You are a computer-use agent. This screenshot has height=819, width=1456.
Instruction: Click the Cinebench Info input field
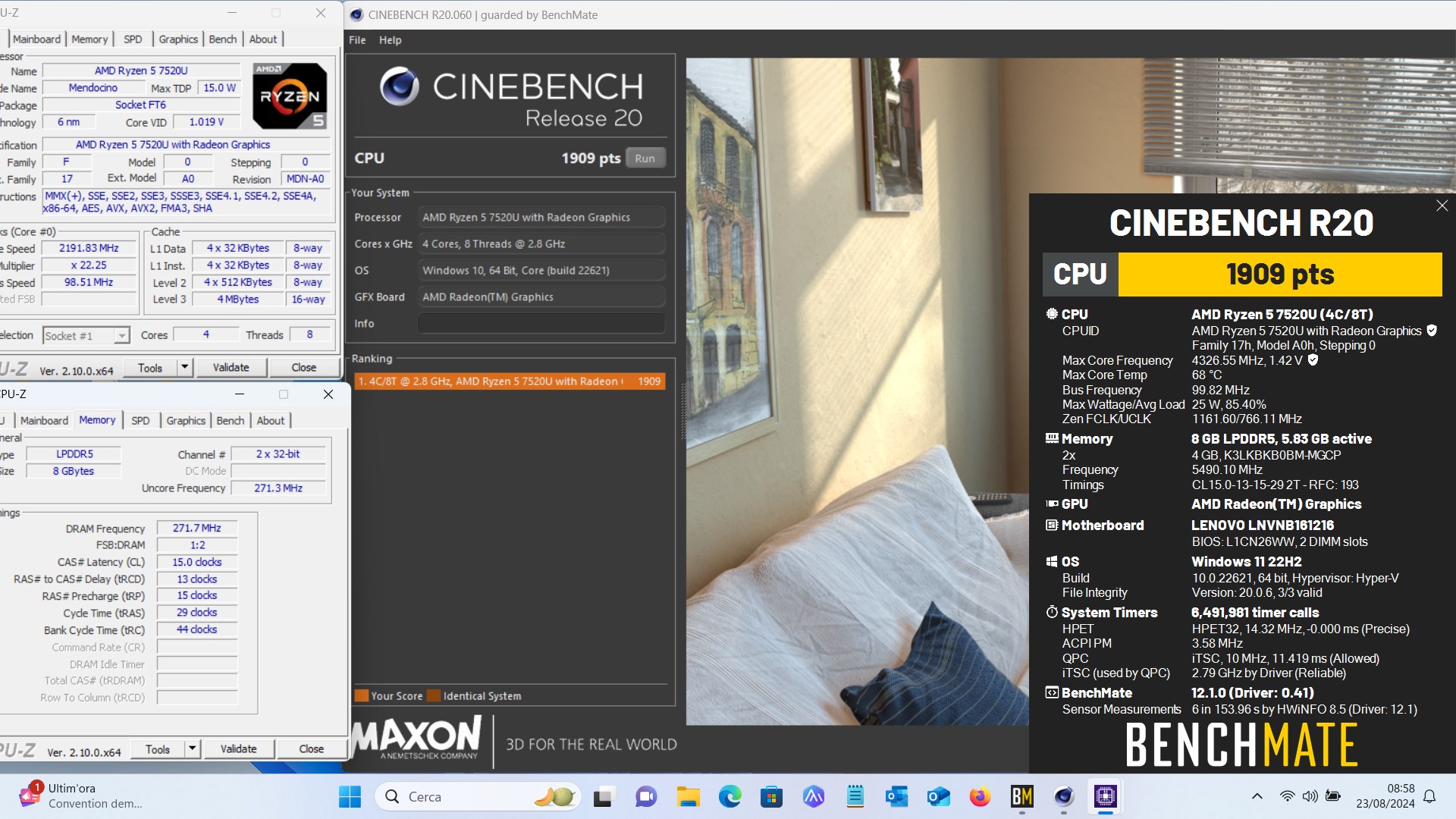pos(541,323)
